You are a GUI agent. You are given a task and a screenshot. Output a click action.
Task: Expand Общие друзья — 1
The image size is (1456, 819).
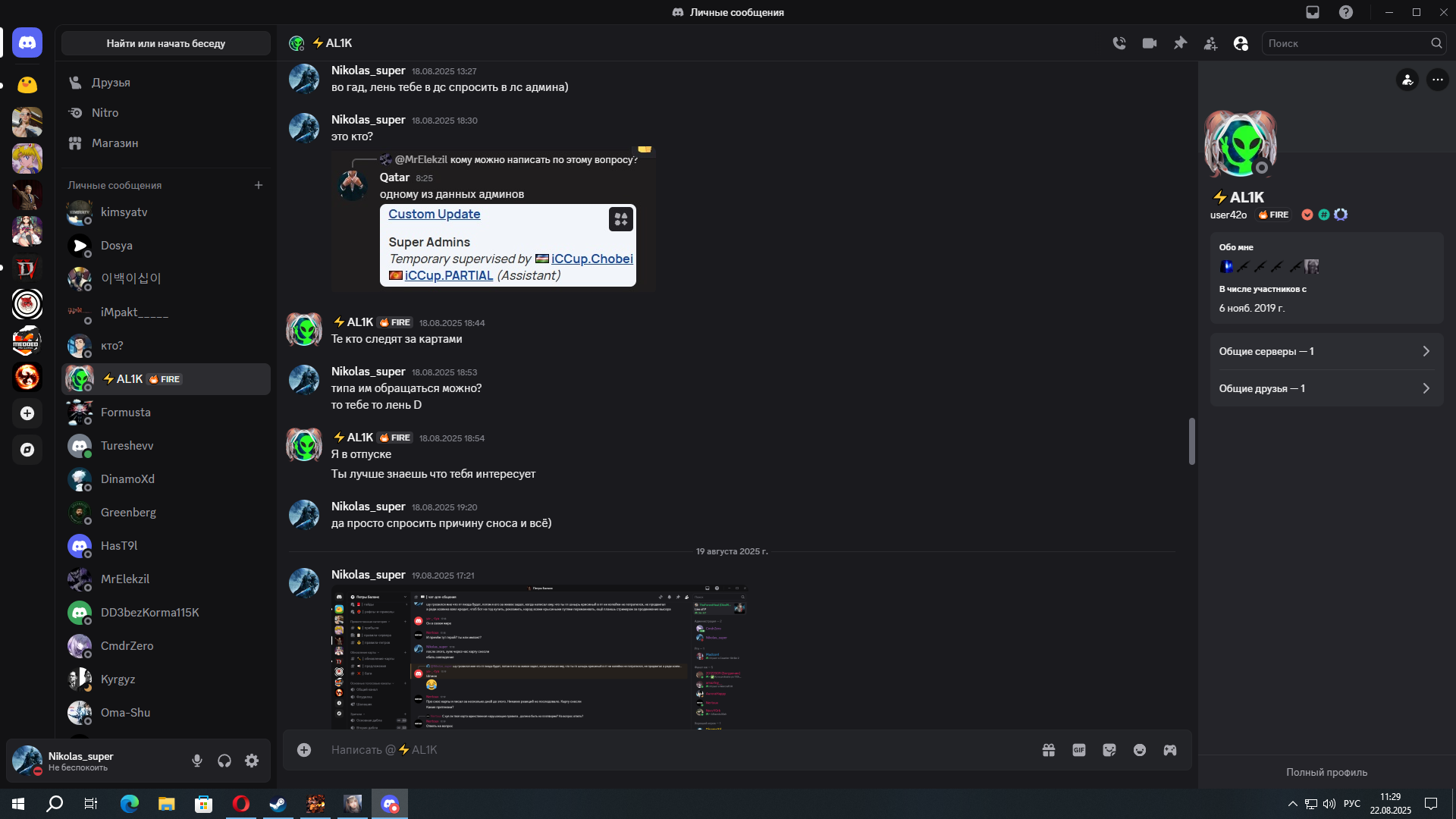(1326, 388)
